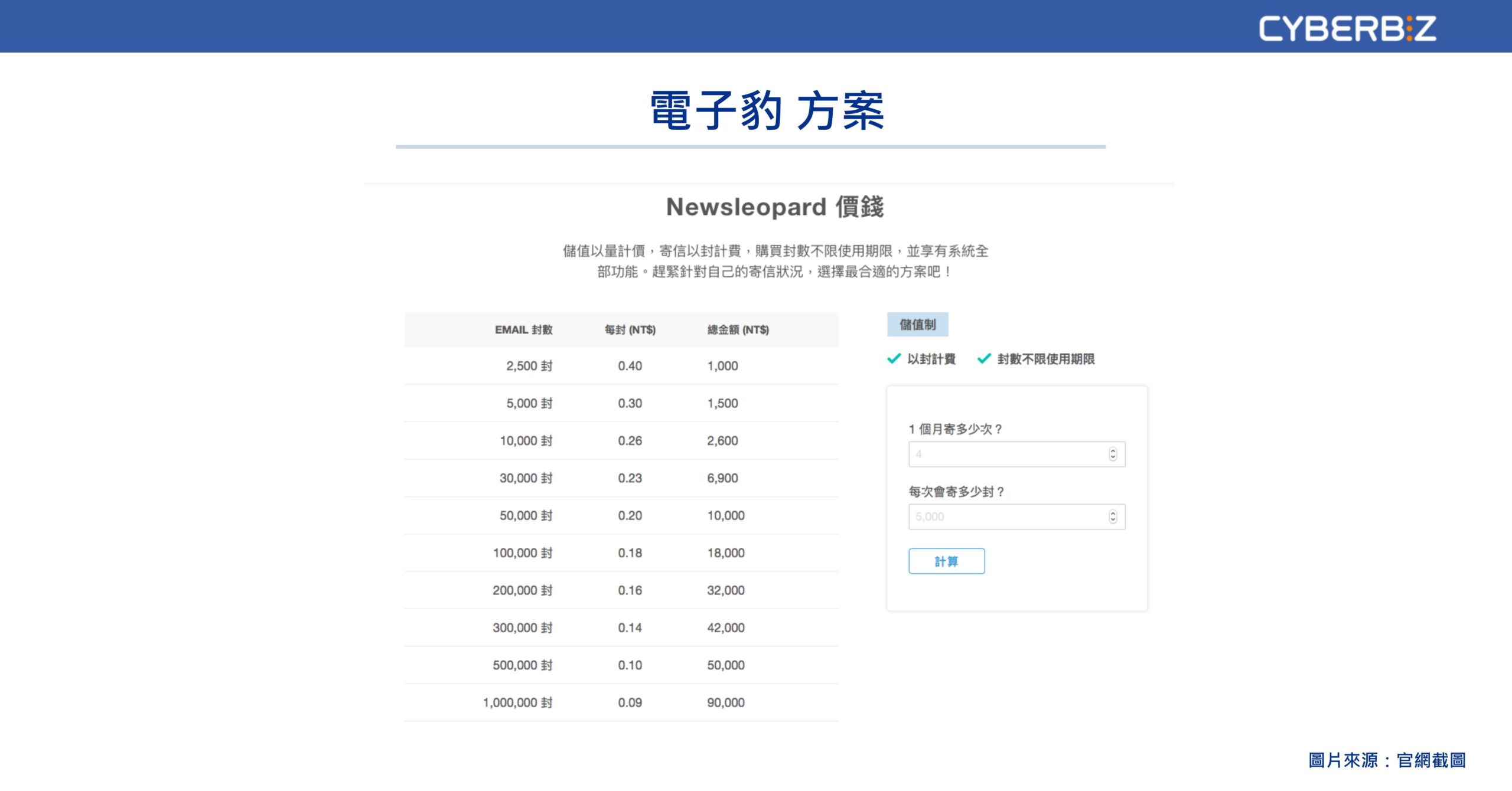Click the 0.26 per-email price
The width and height of the screenshot is (1512, 791).
tap(630, 440)
